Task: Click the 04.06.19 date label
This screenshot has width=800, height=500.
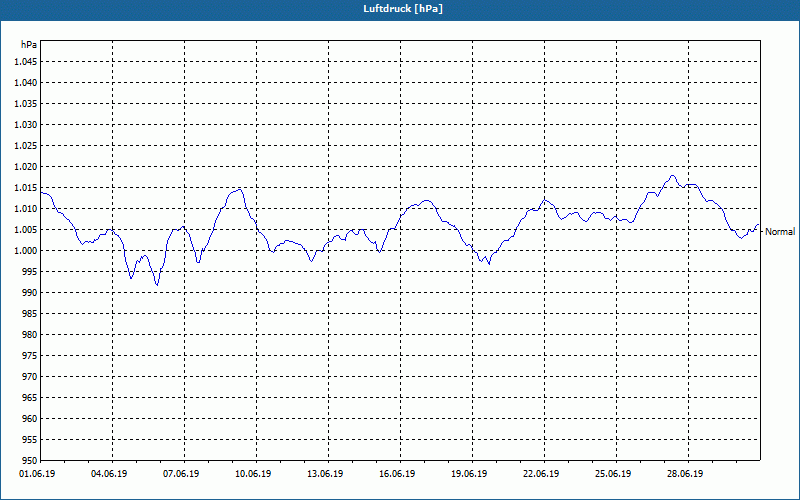Action: (x=109, y=474)
